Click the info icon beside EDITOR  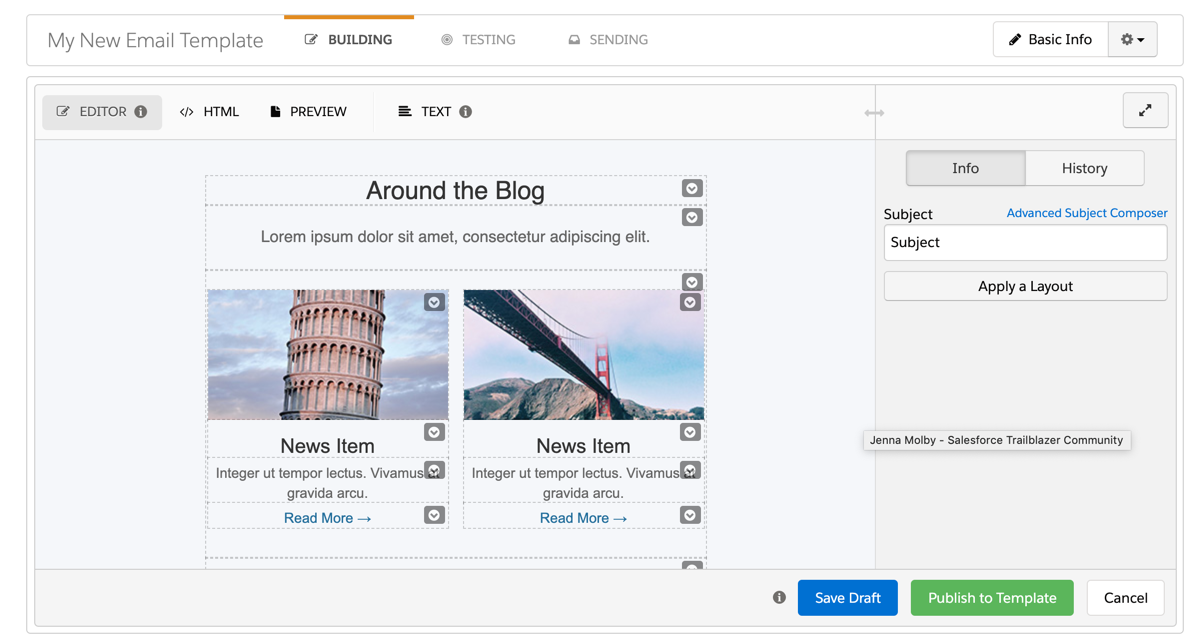141,112
